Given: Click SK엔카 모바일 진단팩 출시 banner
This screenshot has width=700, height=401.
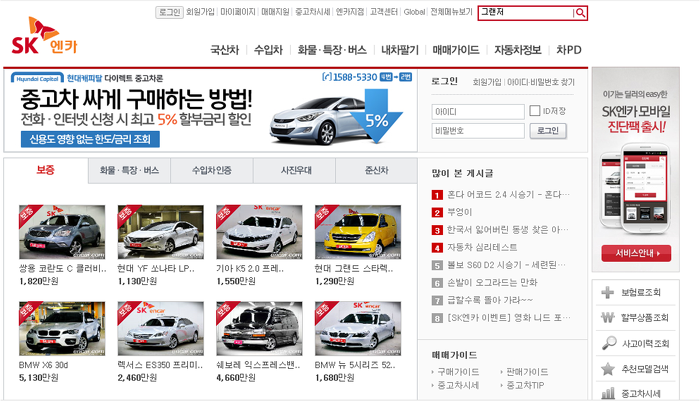Looking at the screenshot, I should pyautogui.click(x=636, y=170).
